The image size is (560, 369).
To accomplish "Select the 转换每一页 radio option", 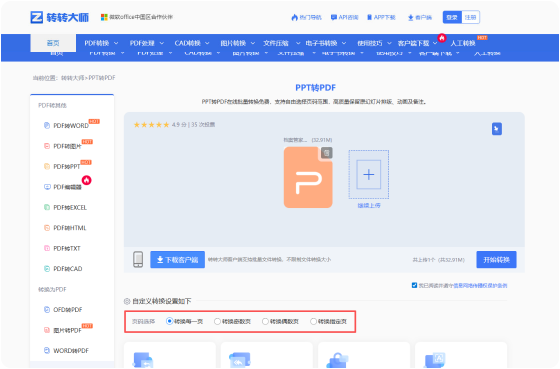I will pos(169,321).
